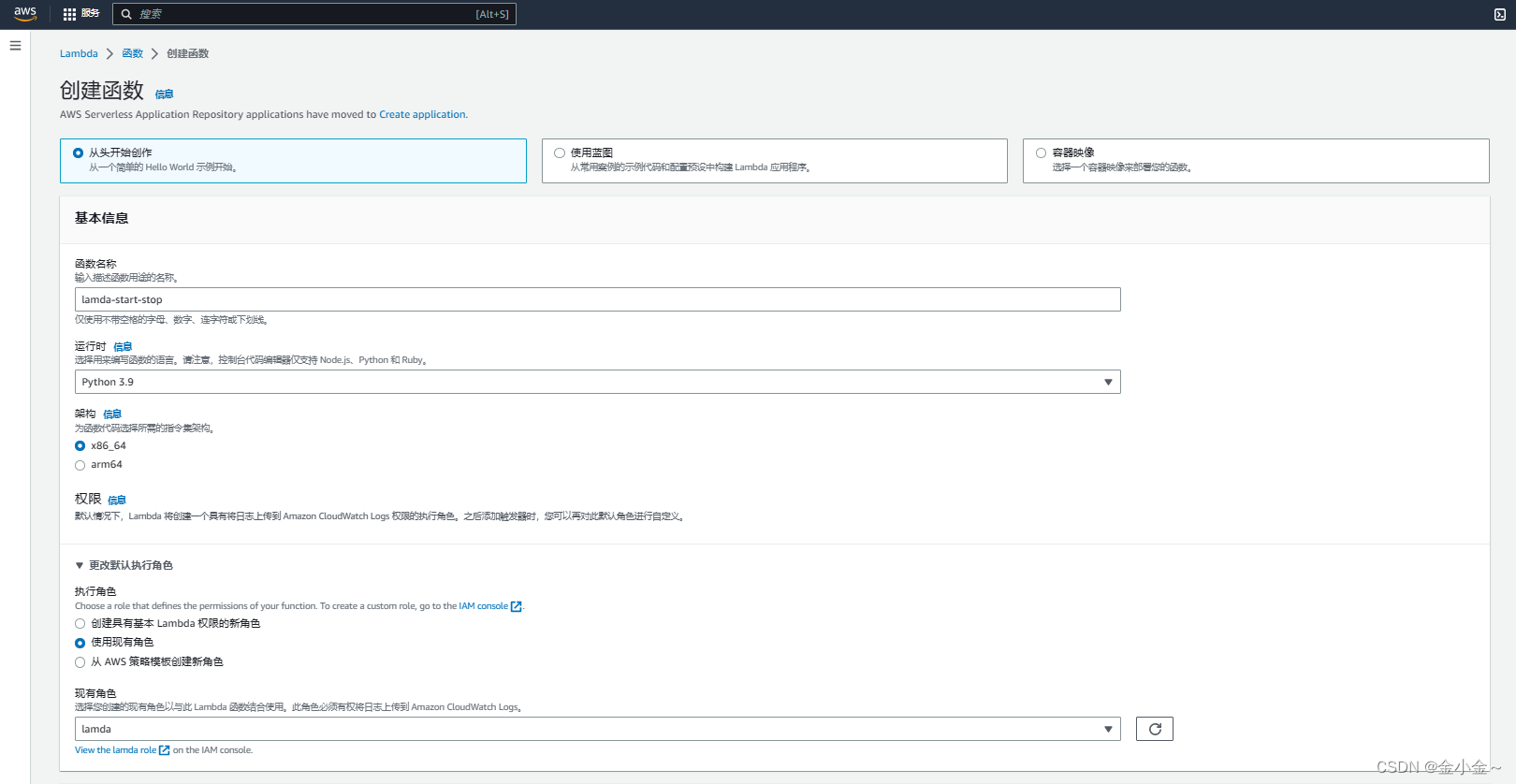Open the AWS console home logo
The height and width of the screenshot is (784, 1516).
(x=25, y=14)
